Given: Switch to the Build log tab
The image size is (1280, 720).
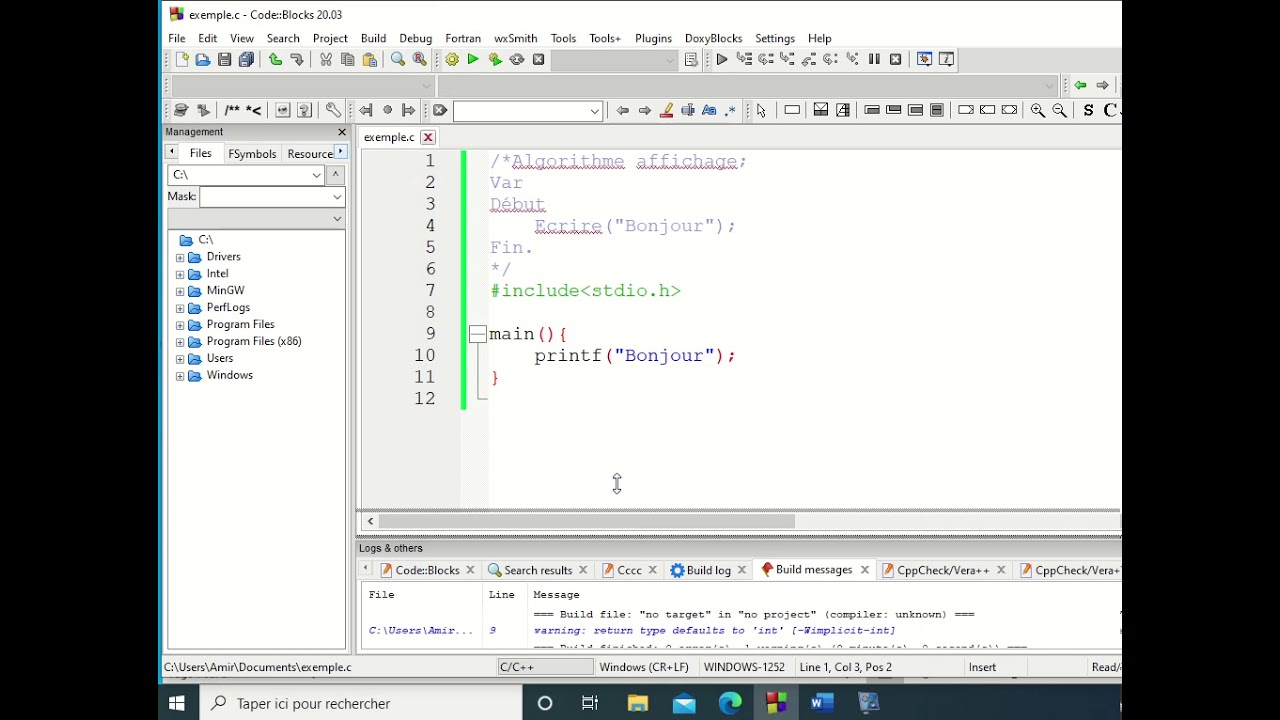Looking at the screenshot, I should pos(708,570).
